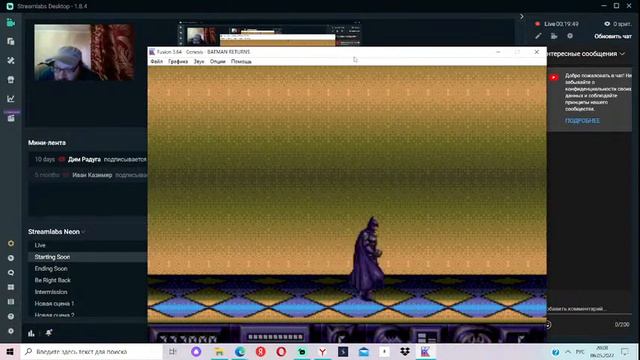Viewport: 640px width, 360px height.
Task: Click the webcam preview thumbnail
Action: [84, 52]
